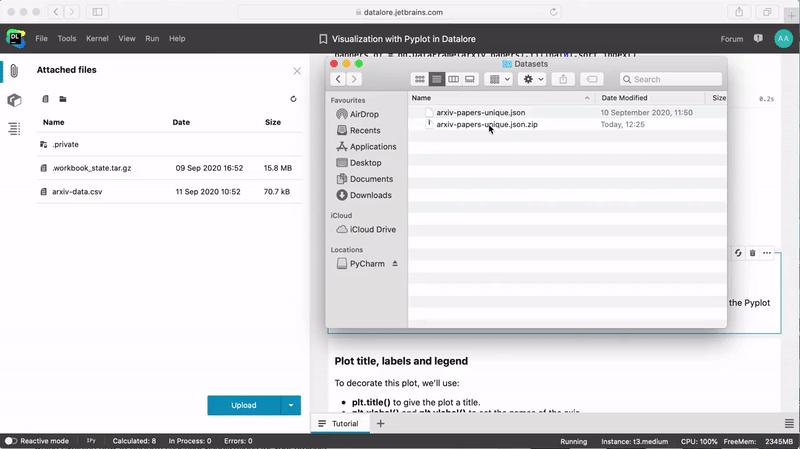Eject the PyCharm volume
Screen dimensions: 800x449
pos(395,264)
